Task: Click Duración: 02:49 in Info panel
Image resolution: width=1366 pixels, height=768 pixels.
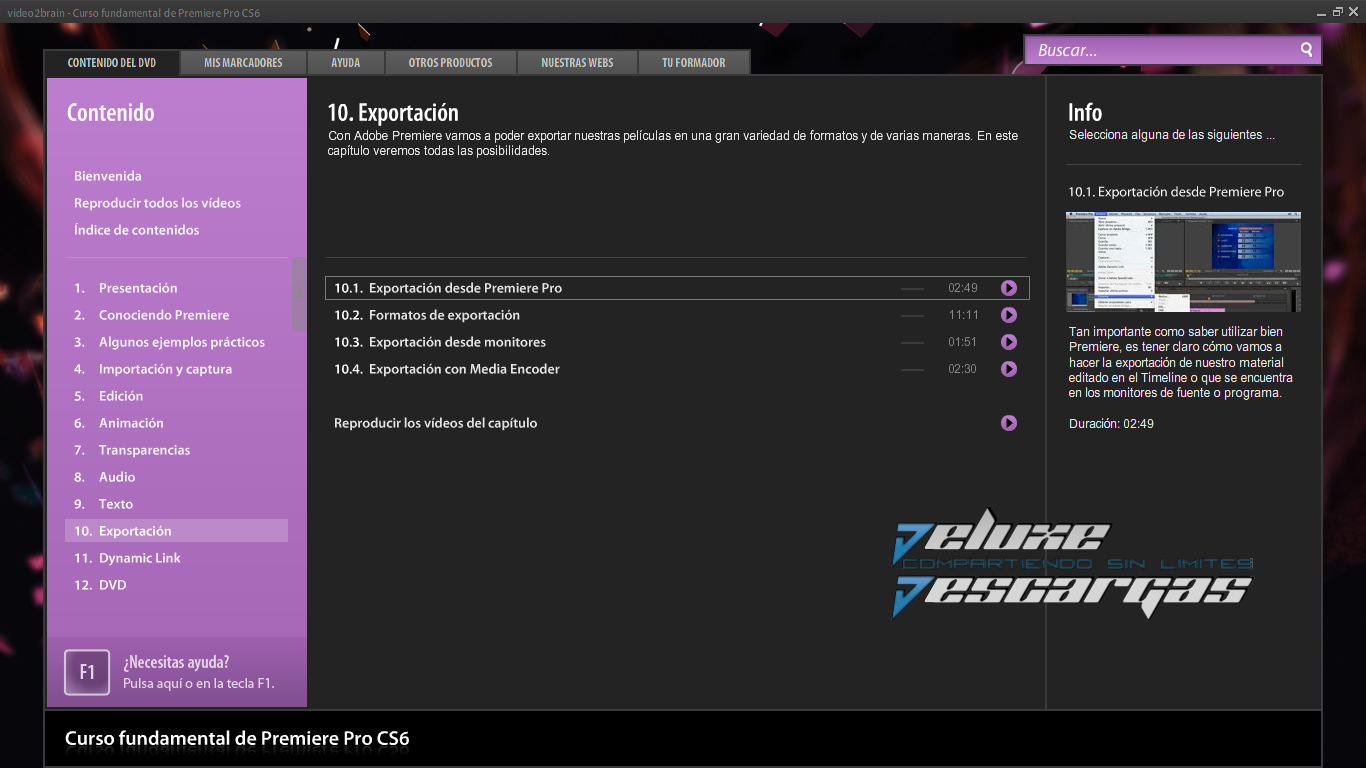Action: point(1111,424)
